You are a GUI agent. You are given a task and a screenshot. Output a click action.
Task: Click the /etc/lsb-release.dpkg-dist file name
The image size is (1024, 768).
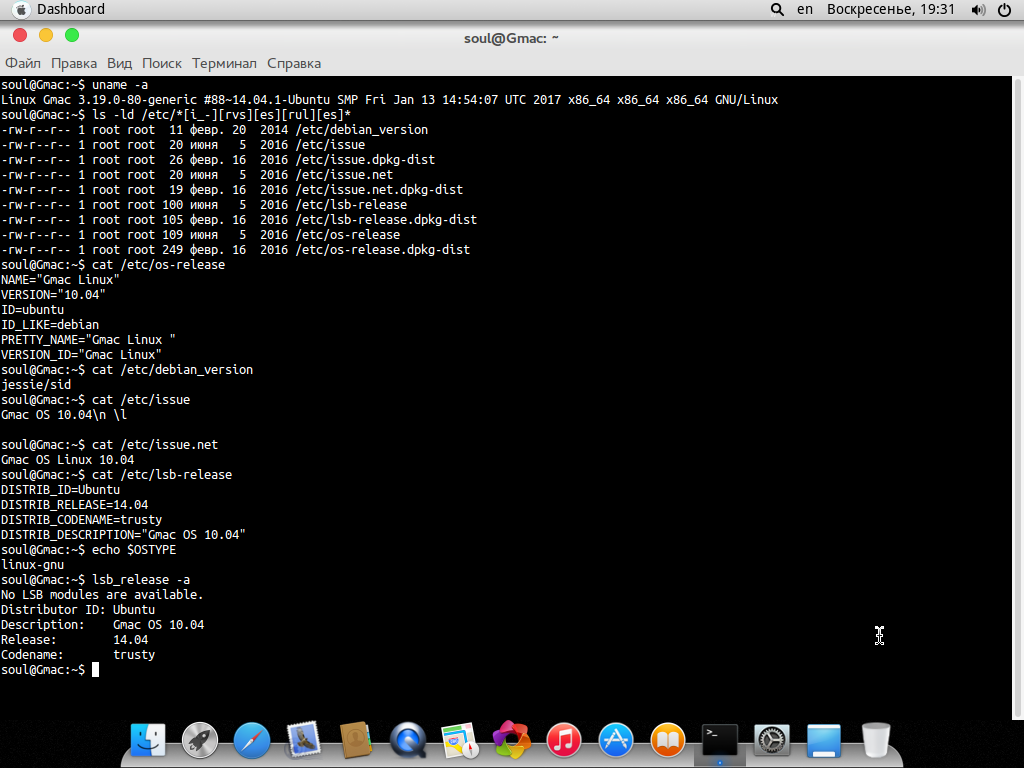point(386,219)
